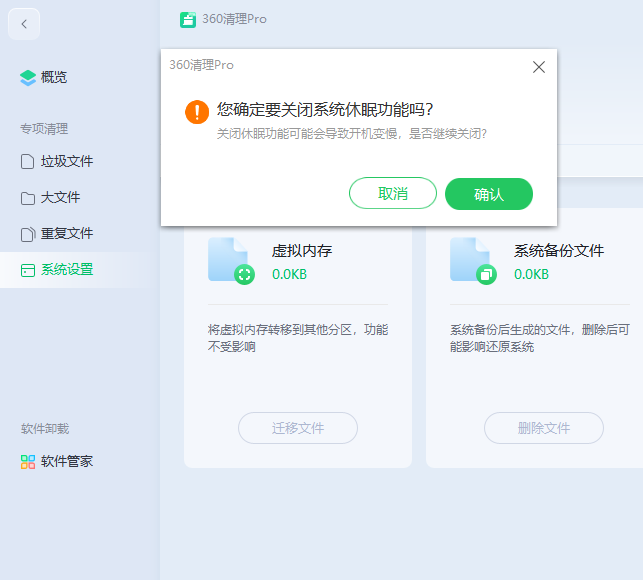Click the 系统备份后生成的文件 description
This screenshot has height=580, width=643.
[x=540, y=338]
